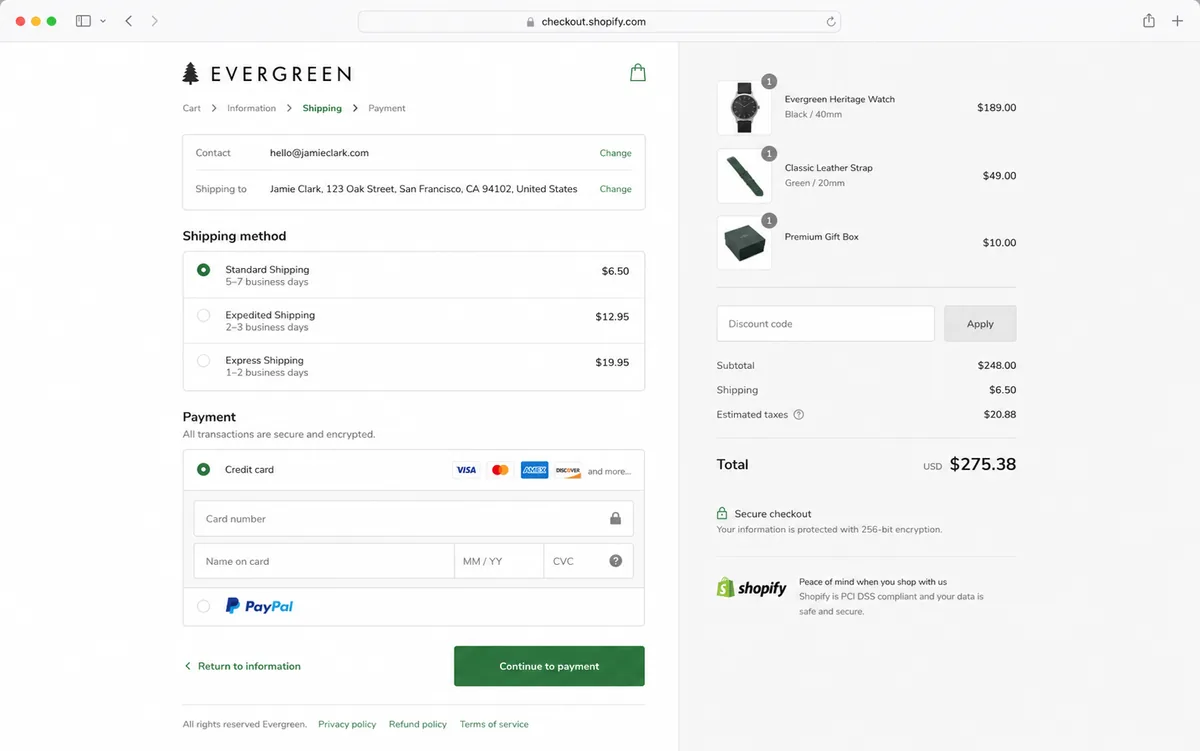Go to Cart breadcrumb step
Screen dimensions: 1200x751
coord(192,108)
